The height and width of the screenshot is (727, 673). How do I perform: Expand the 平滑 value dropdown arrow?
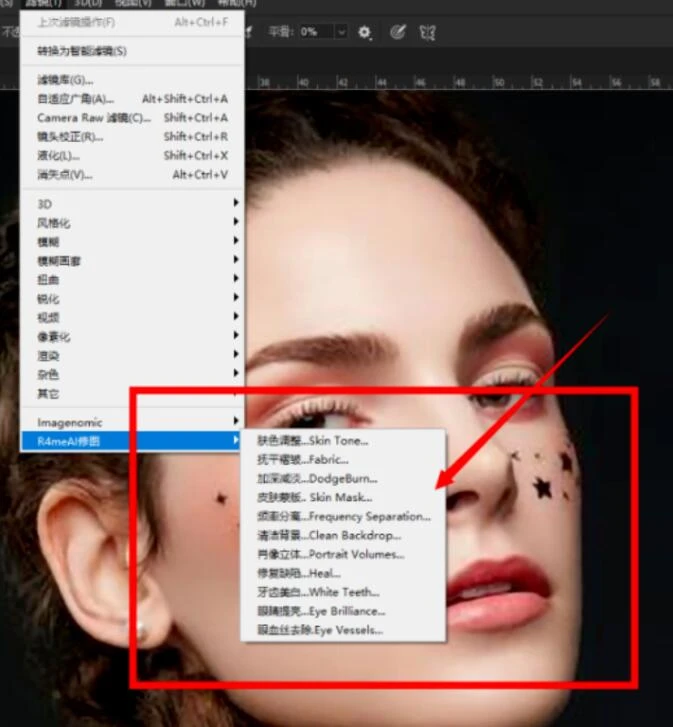pos(341,32)
